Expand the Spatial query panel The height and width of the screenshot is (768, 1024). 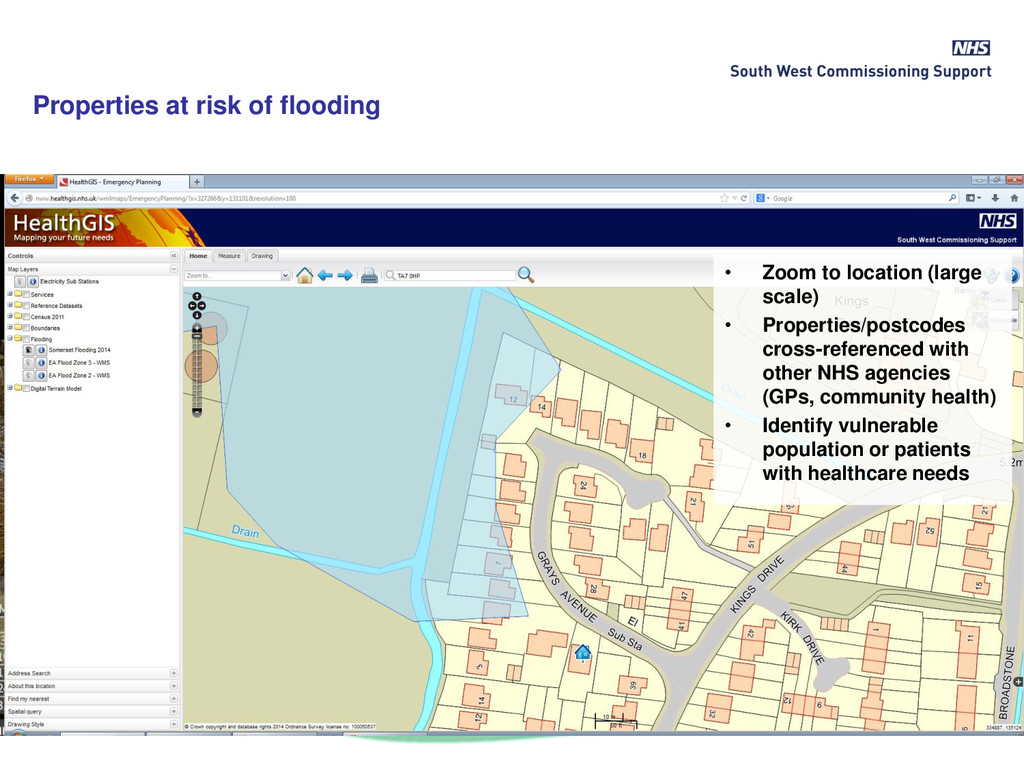tap(174, 711)
